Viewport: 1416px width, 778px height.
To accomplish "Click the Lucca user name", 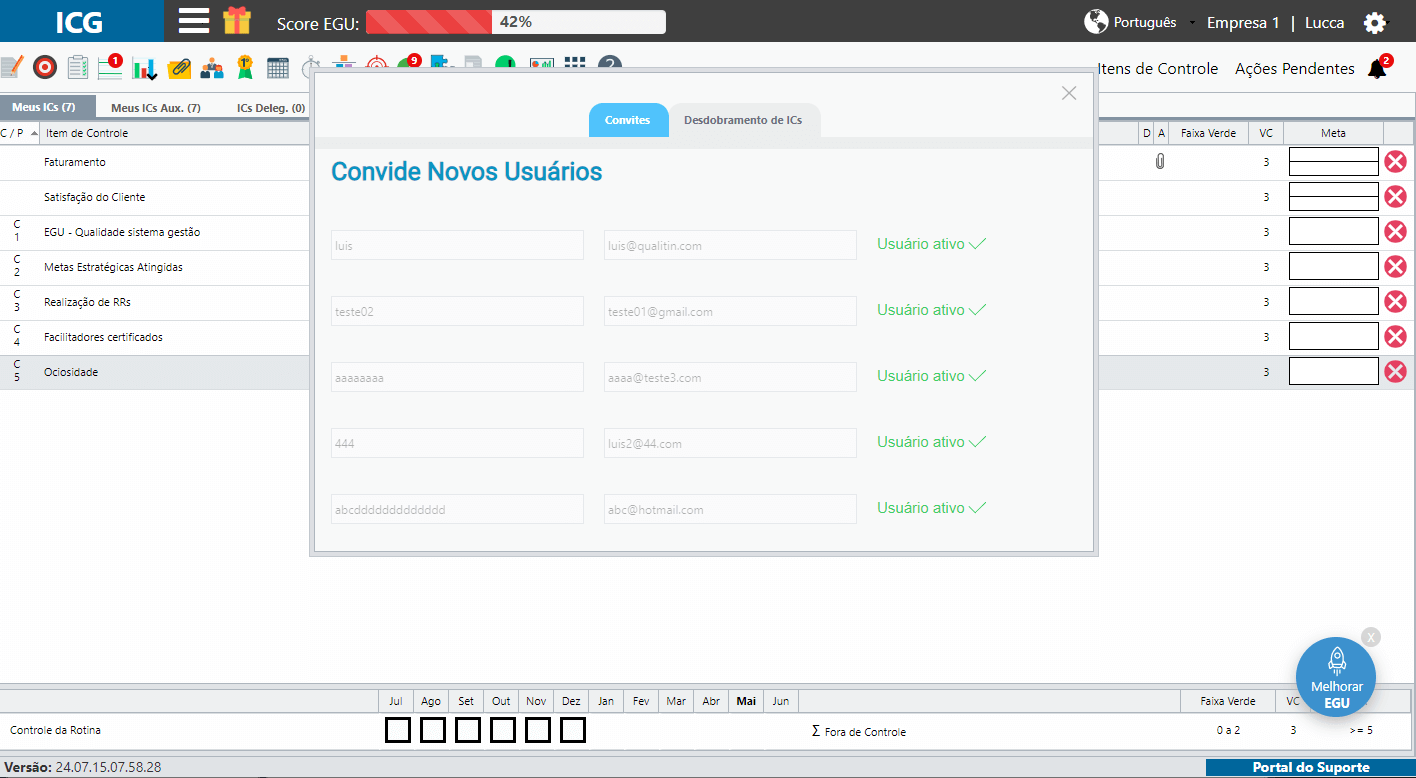I will point(1324,22).
